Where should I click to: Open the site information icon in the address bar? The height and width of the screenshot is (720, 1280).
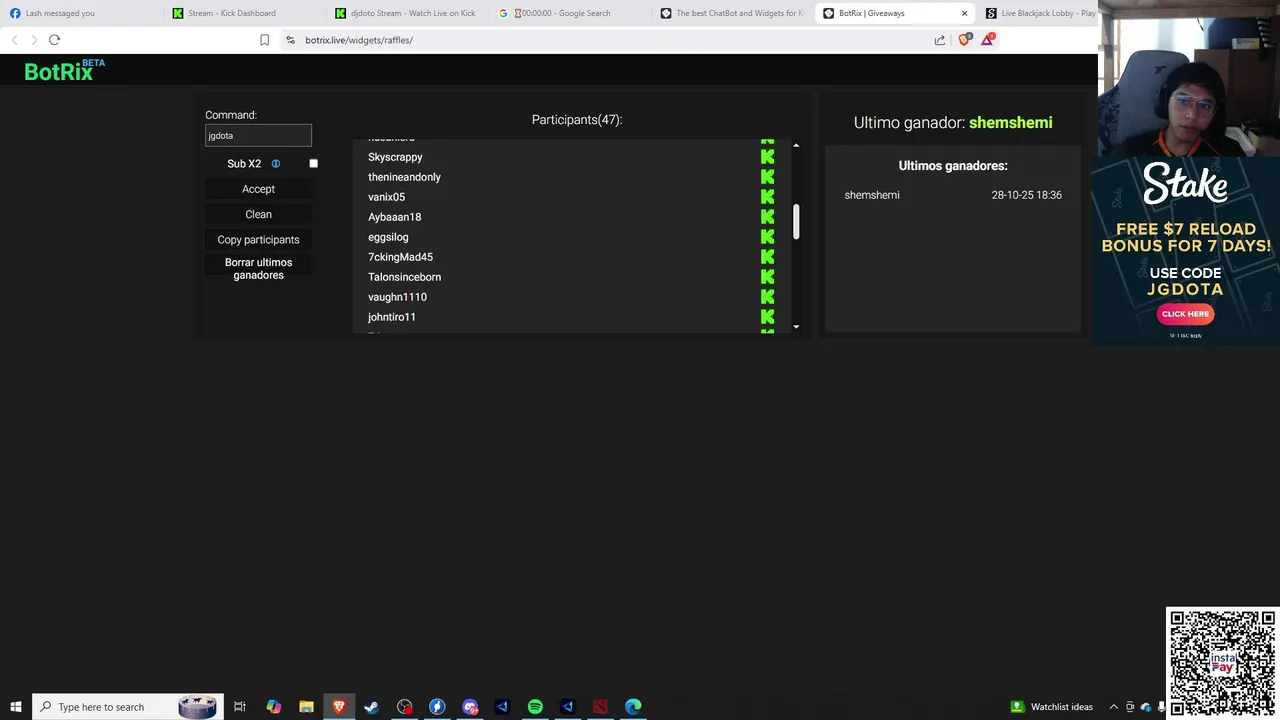[x=290, y=40]
